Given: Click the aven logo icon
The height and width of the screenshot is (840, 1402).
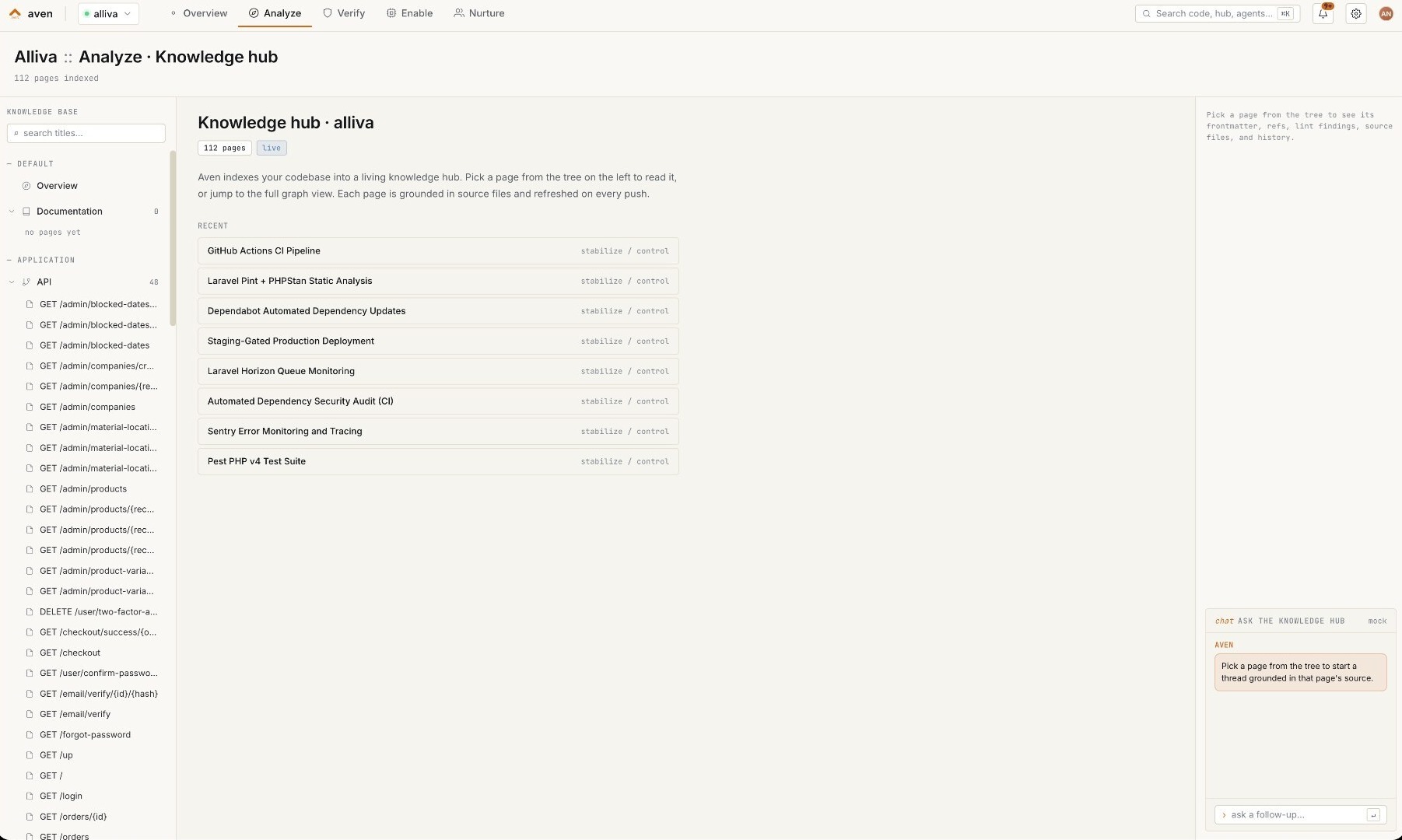Looking at the screenshot, I should point(15,14).
